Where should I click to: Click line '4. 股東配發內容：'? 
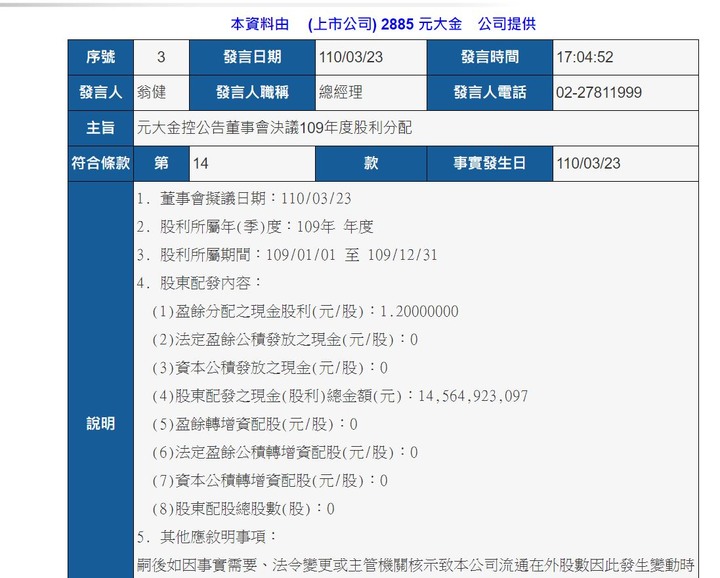199,283
